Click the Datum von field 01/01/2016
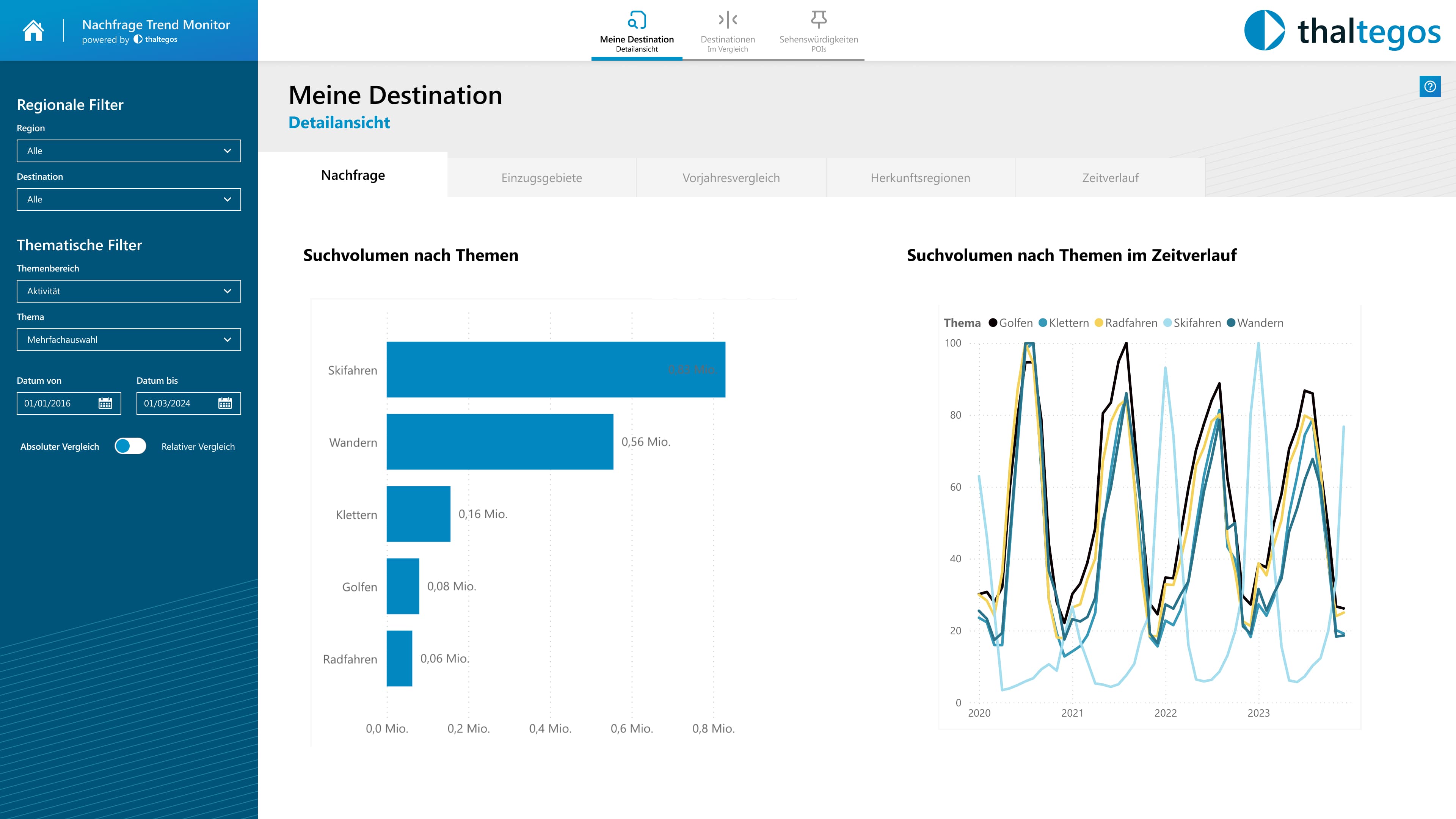 (x=69, y=403)
